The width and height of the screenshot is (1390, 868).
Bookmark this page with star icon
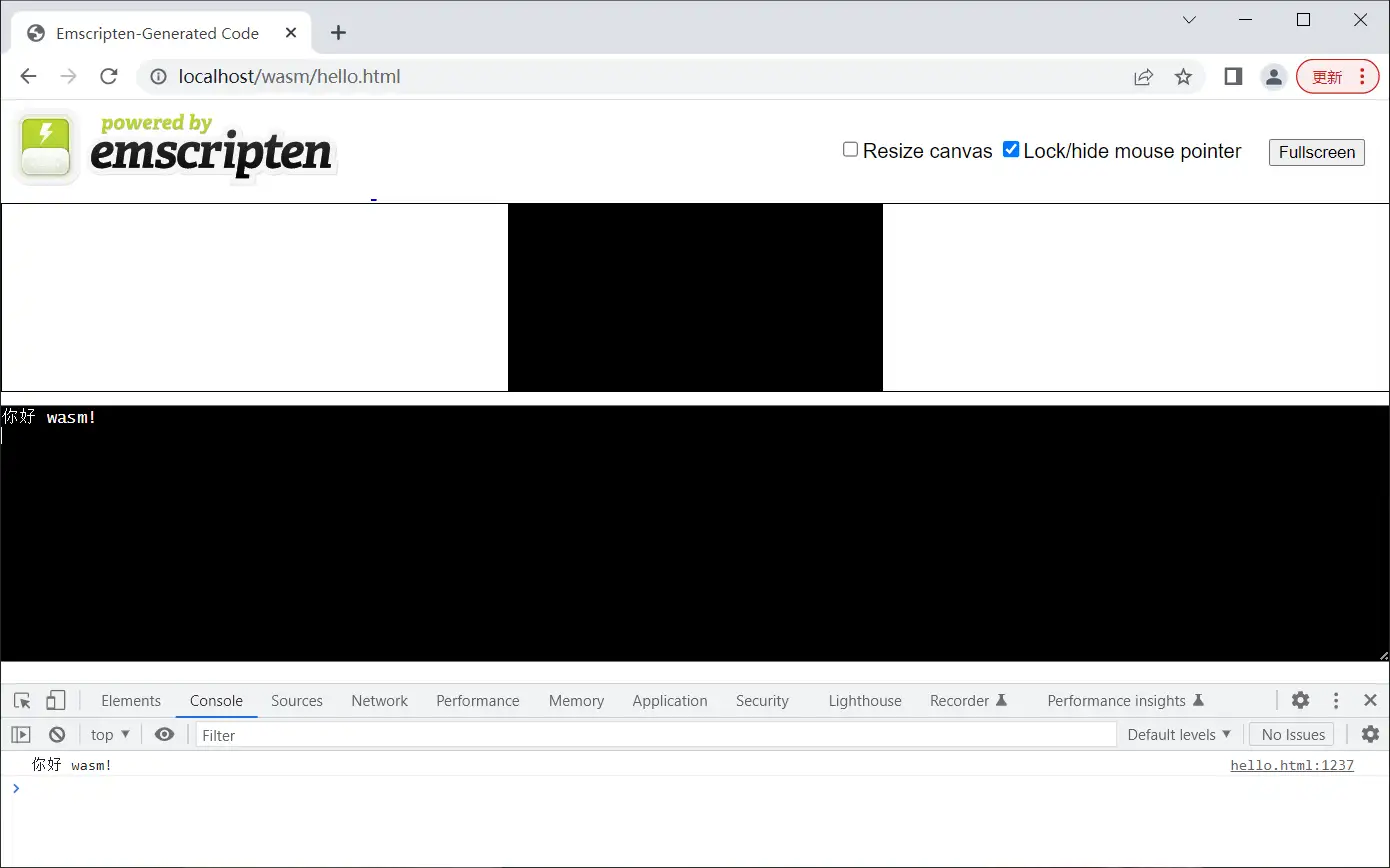(1183, 77)
